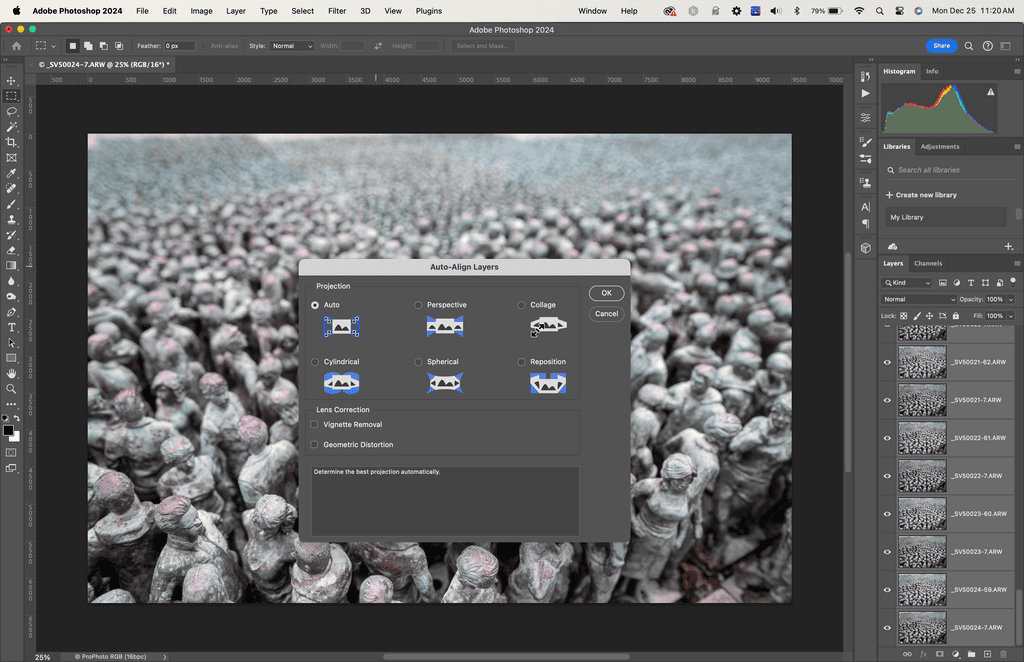This screenshot has width=1024, height=662.
Task: Select the Move tool
Action: (x=11, y=81)
